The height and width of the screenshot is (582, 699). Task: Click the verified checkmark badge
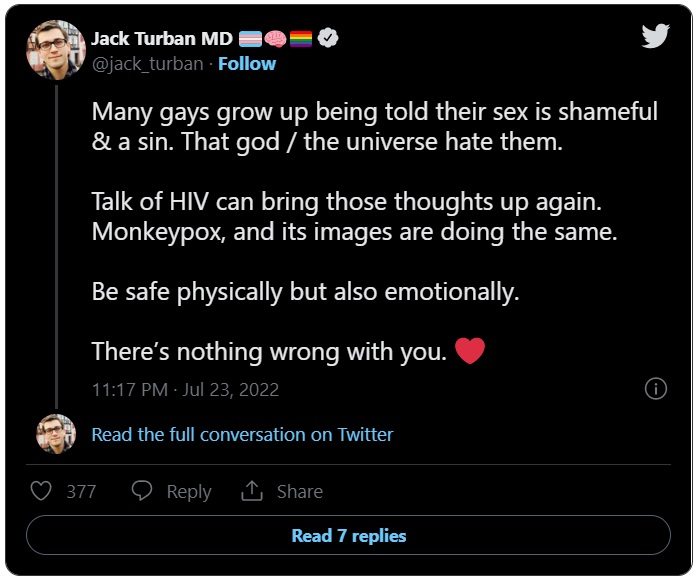328,38
